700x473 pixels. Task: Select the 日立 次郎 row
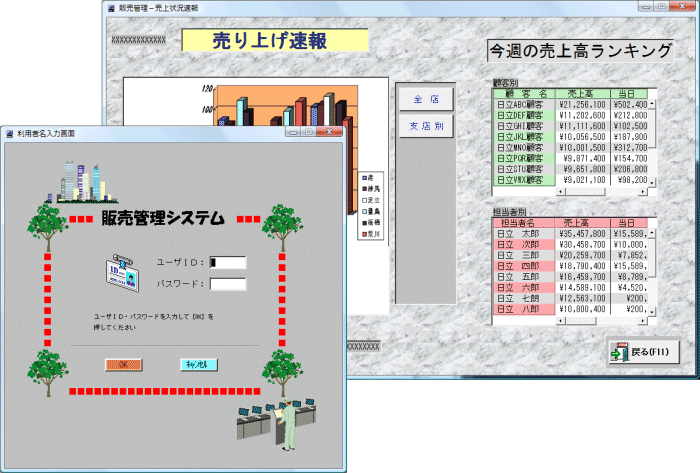click(571, 244)
